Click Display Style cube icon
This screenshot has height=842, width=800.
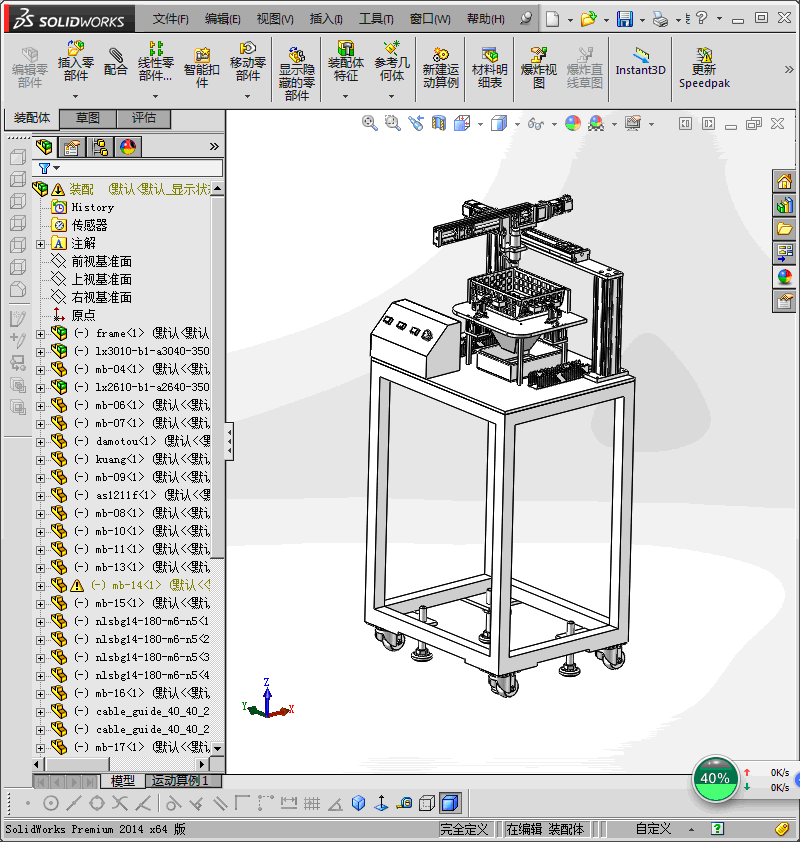(499, 124)
